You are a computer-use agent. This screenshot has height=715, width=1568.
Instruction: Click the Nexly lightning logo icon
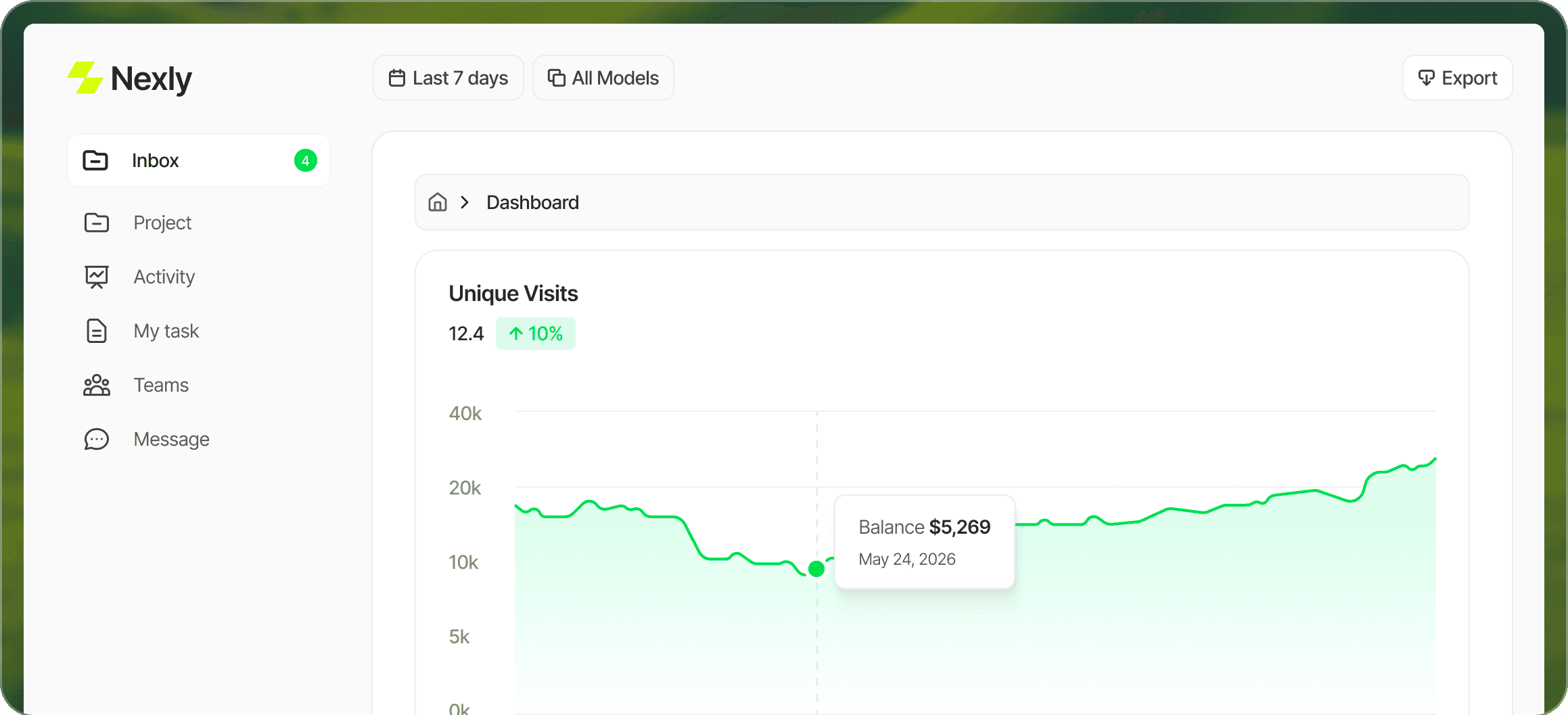coord(85,78)
